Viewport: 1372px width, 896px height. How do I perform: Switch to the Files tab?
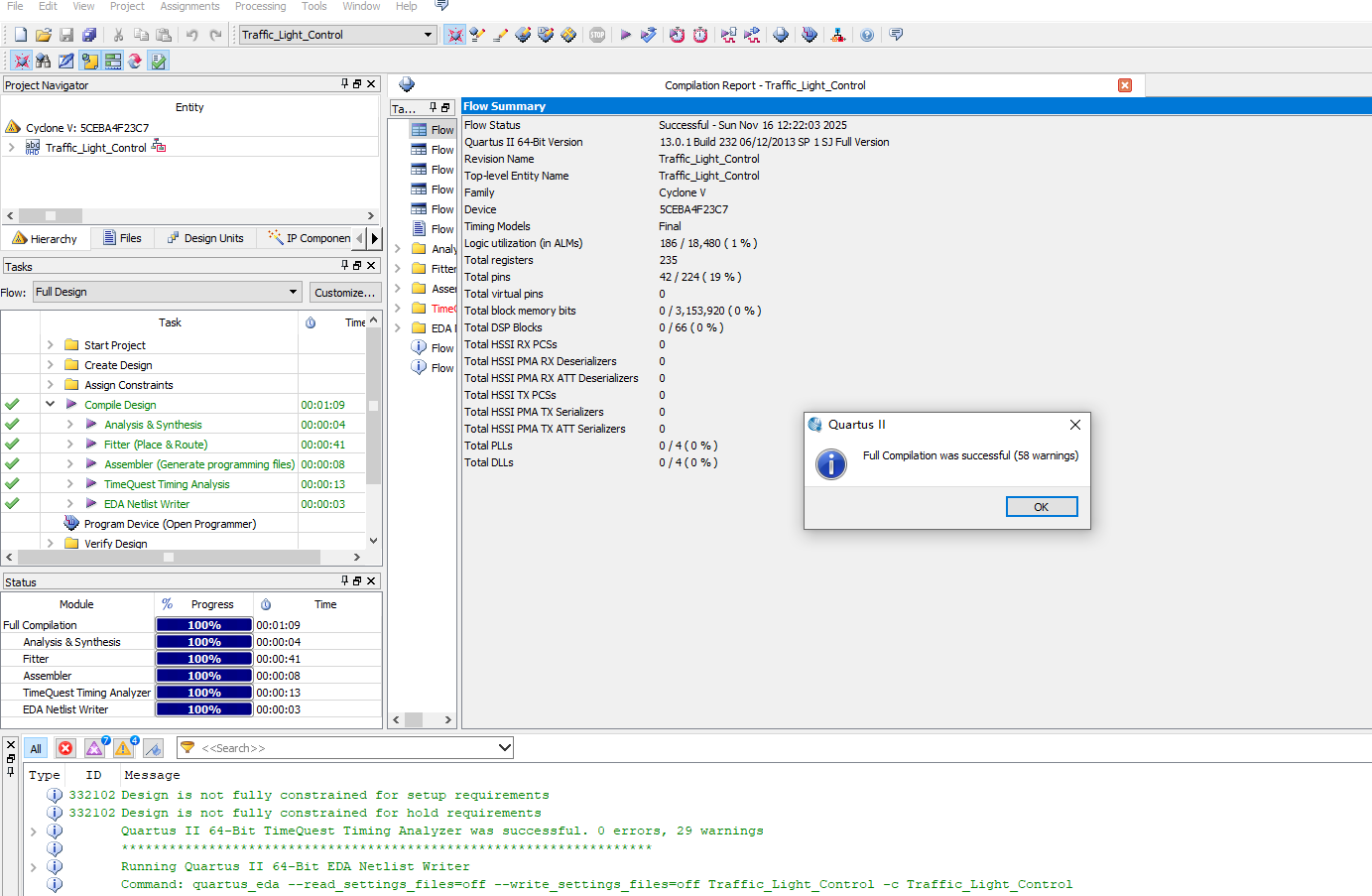(x=124, y=238)
